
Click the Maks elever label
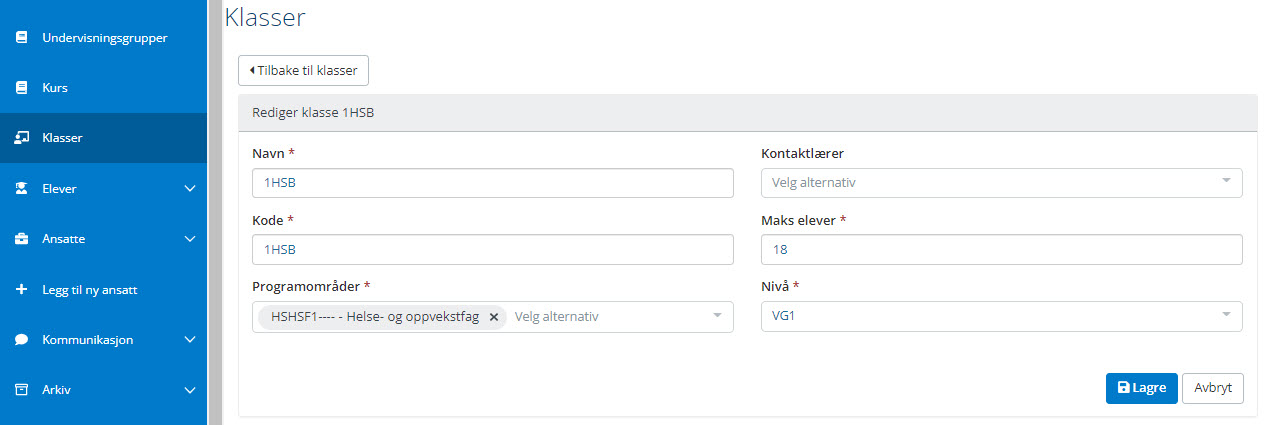(804, 219)
